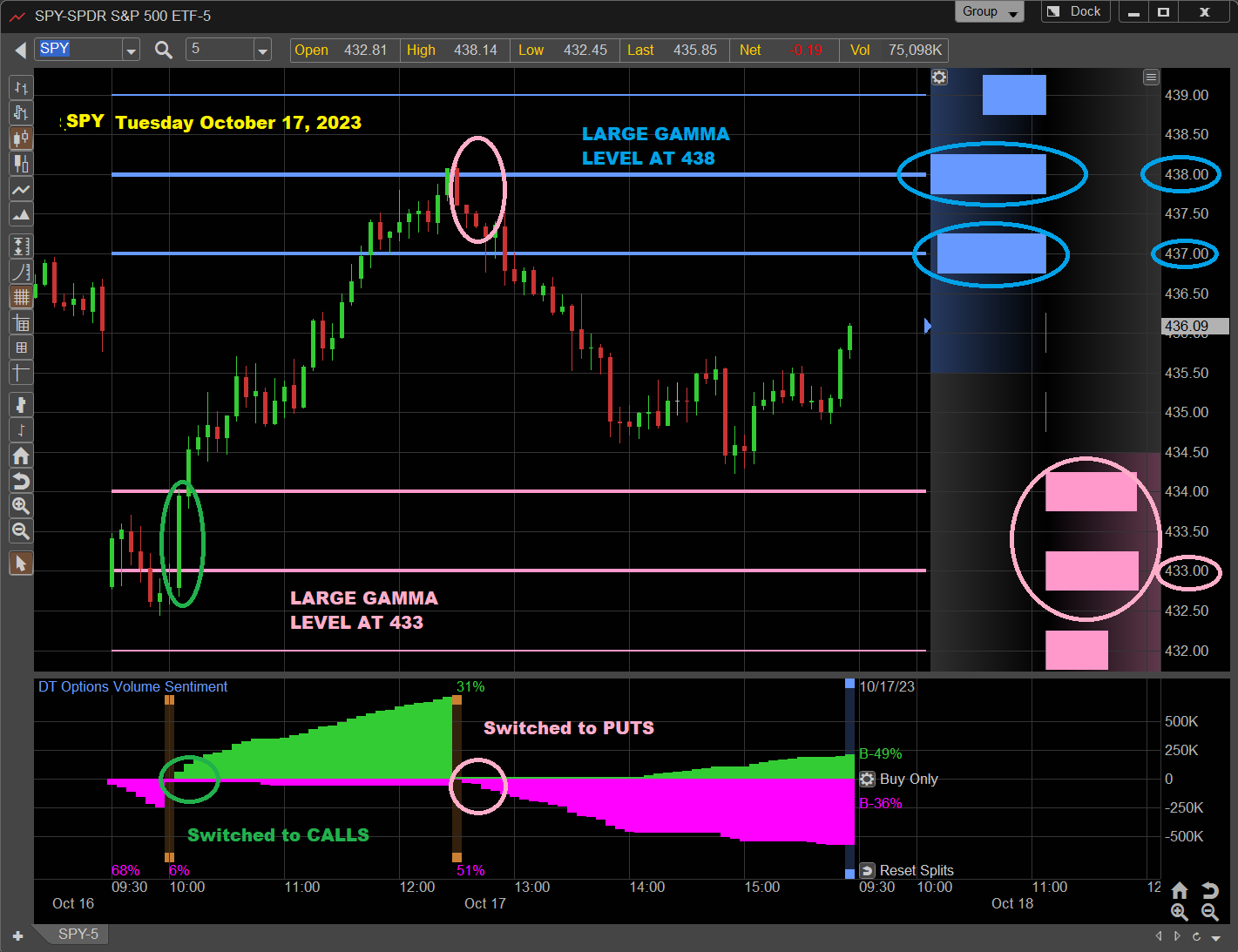Click the symbol search magnifier icon
Viewport: 1238px width, 952px height.
point(163,51)
